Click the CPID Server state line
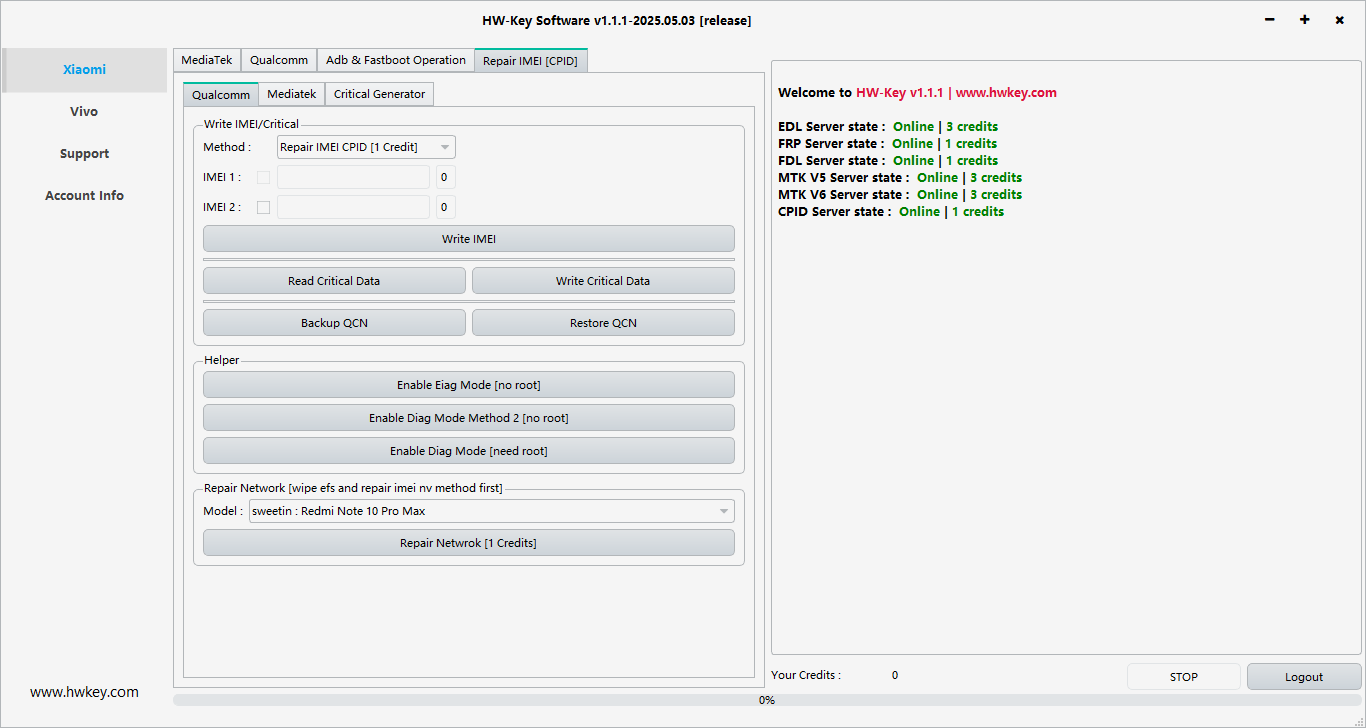Viewport: 1366px width, 728px height. [891, 212]
